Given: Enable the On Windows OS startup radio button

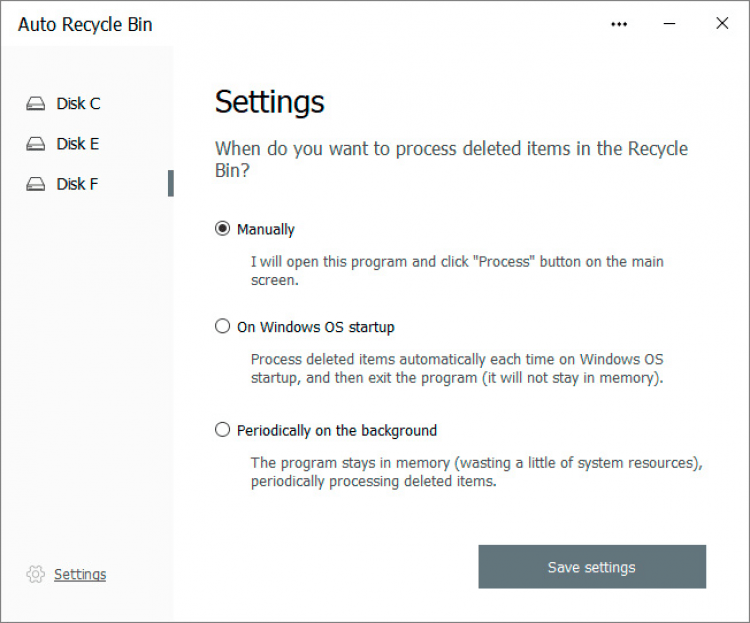Looking at the screenshot, I should point(223,326).
